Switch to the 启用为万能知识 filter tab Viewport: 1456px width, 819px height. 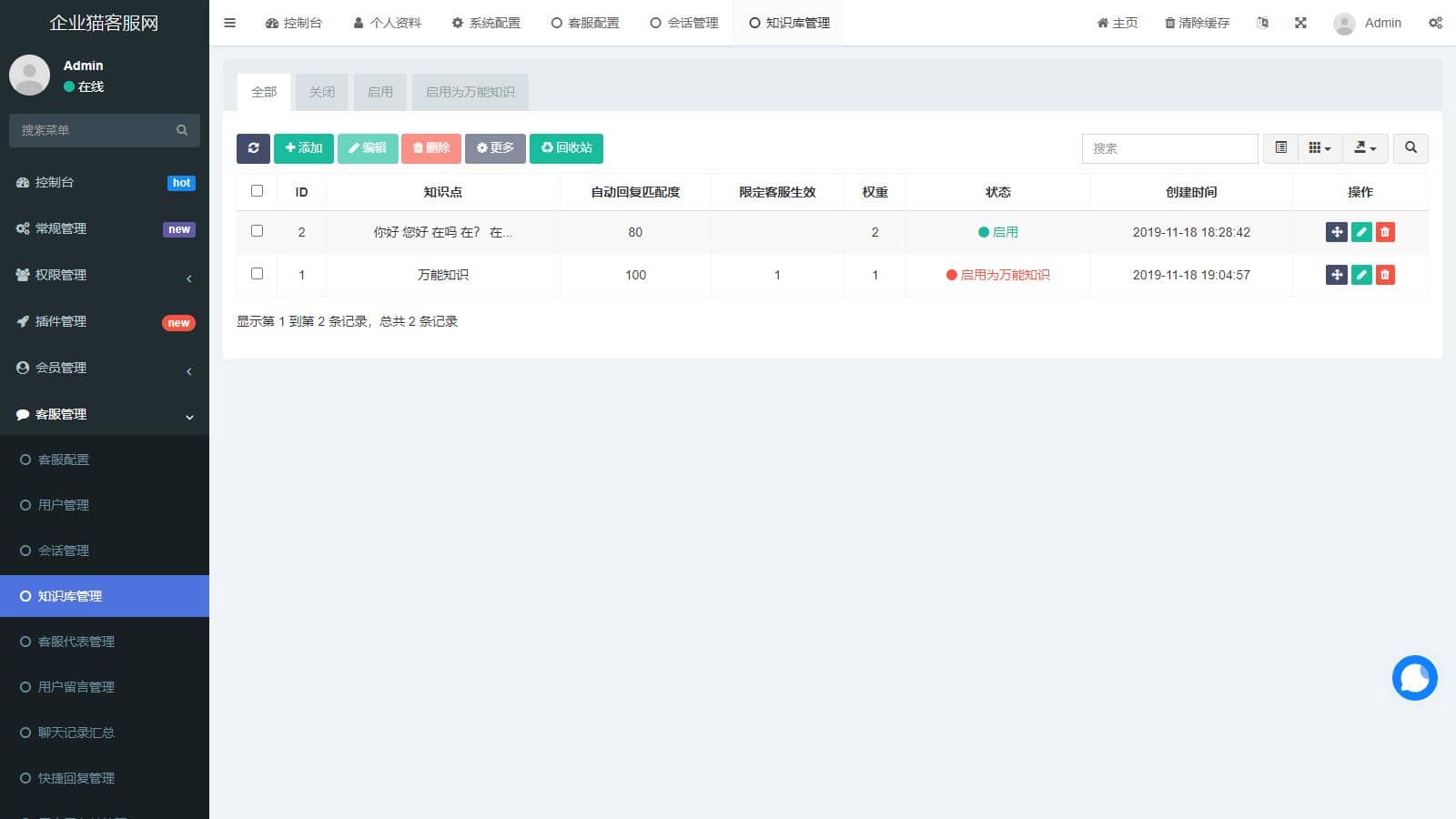(x=470, y=92)
